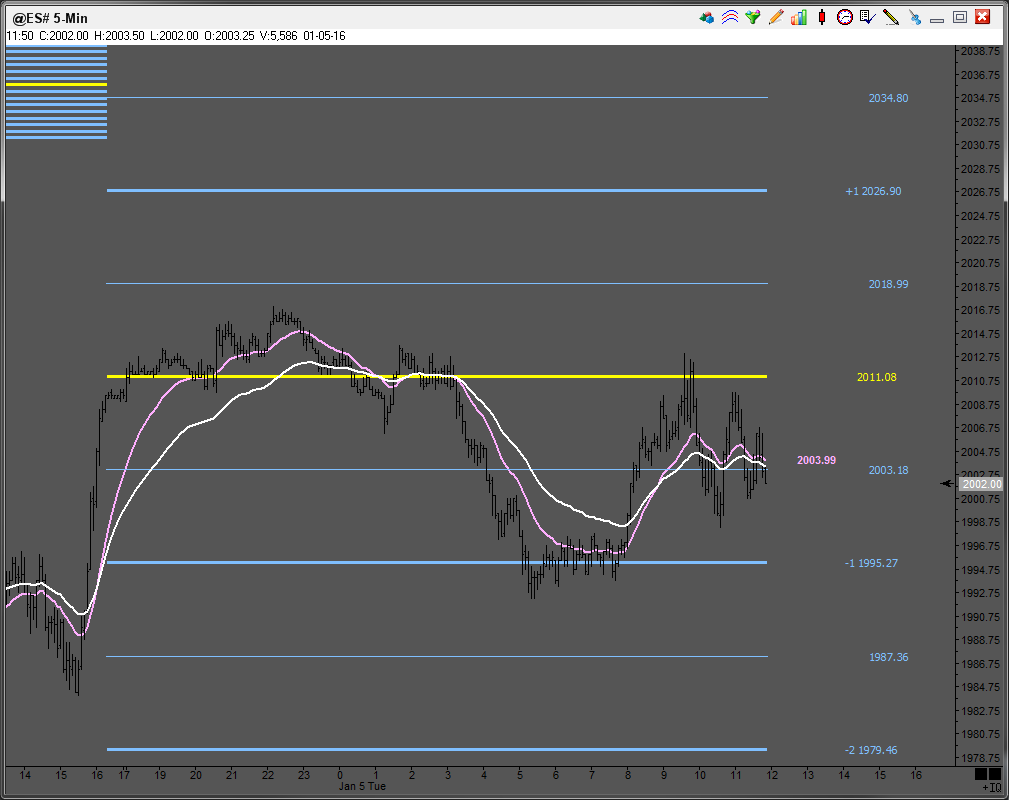Maximize the @ES# 5-Min chart window
The width and height of the screenshot is (1009, 800).
(960, 17)
